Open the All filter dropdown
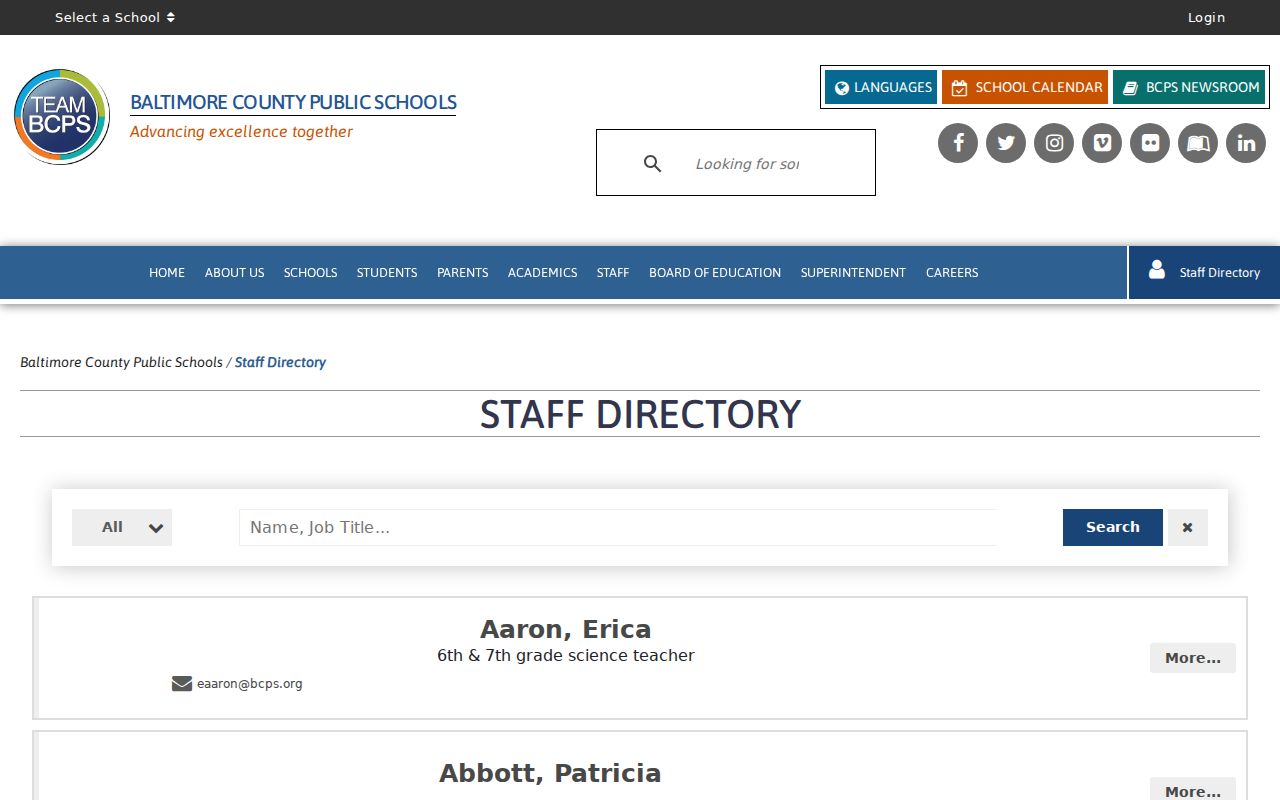 click(x=122, y=527)
